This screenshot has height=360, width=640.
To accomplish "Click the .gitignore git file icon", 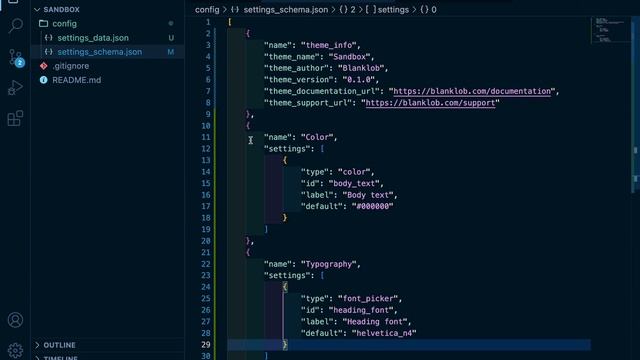I will [44, 66].
